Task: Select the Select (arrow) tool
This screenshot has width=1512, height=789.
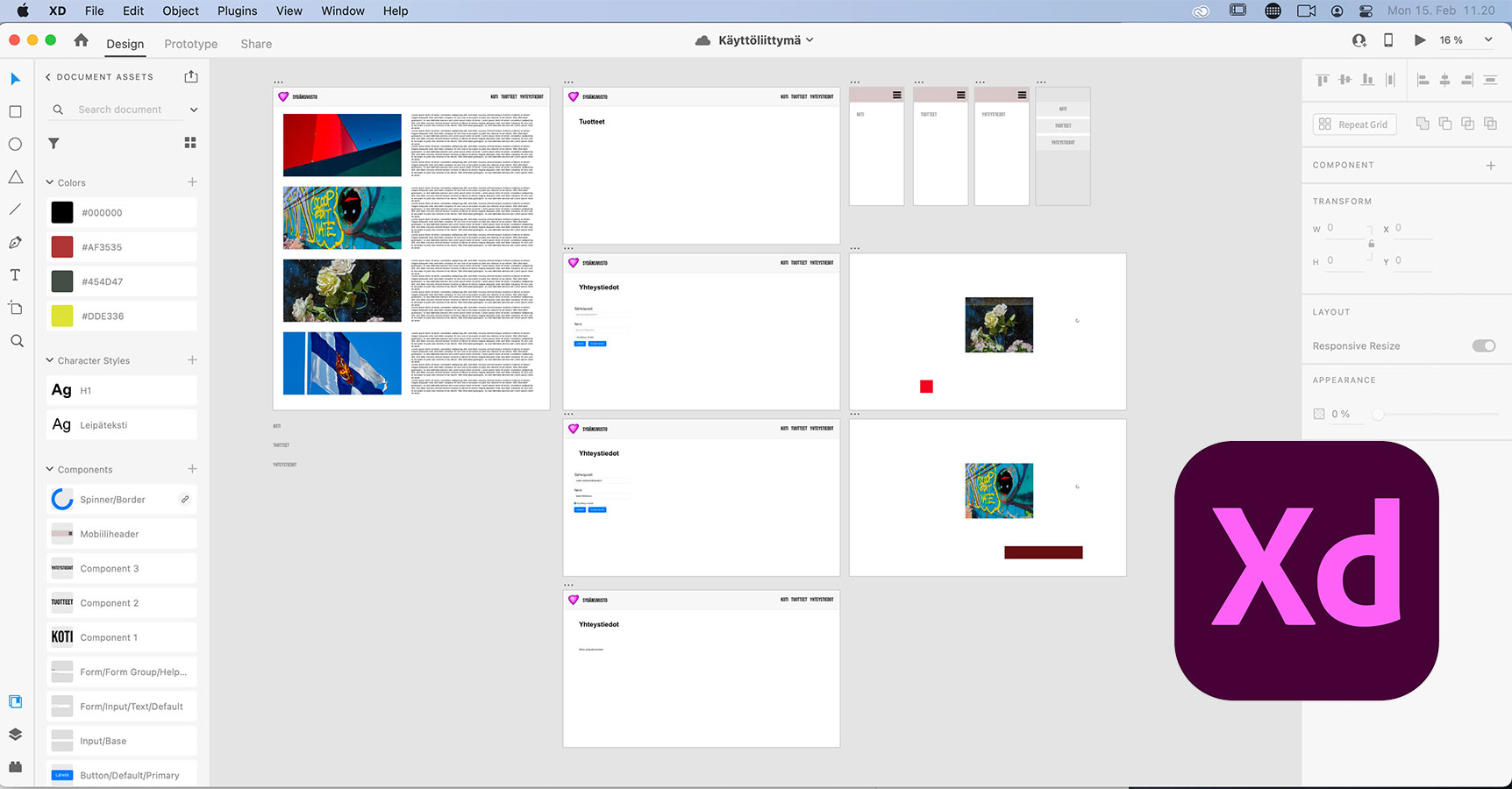Action: click(x=15, y=79)
